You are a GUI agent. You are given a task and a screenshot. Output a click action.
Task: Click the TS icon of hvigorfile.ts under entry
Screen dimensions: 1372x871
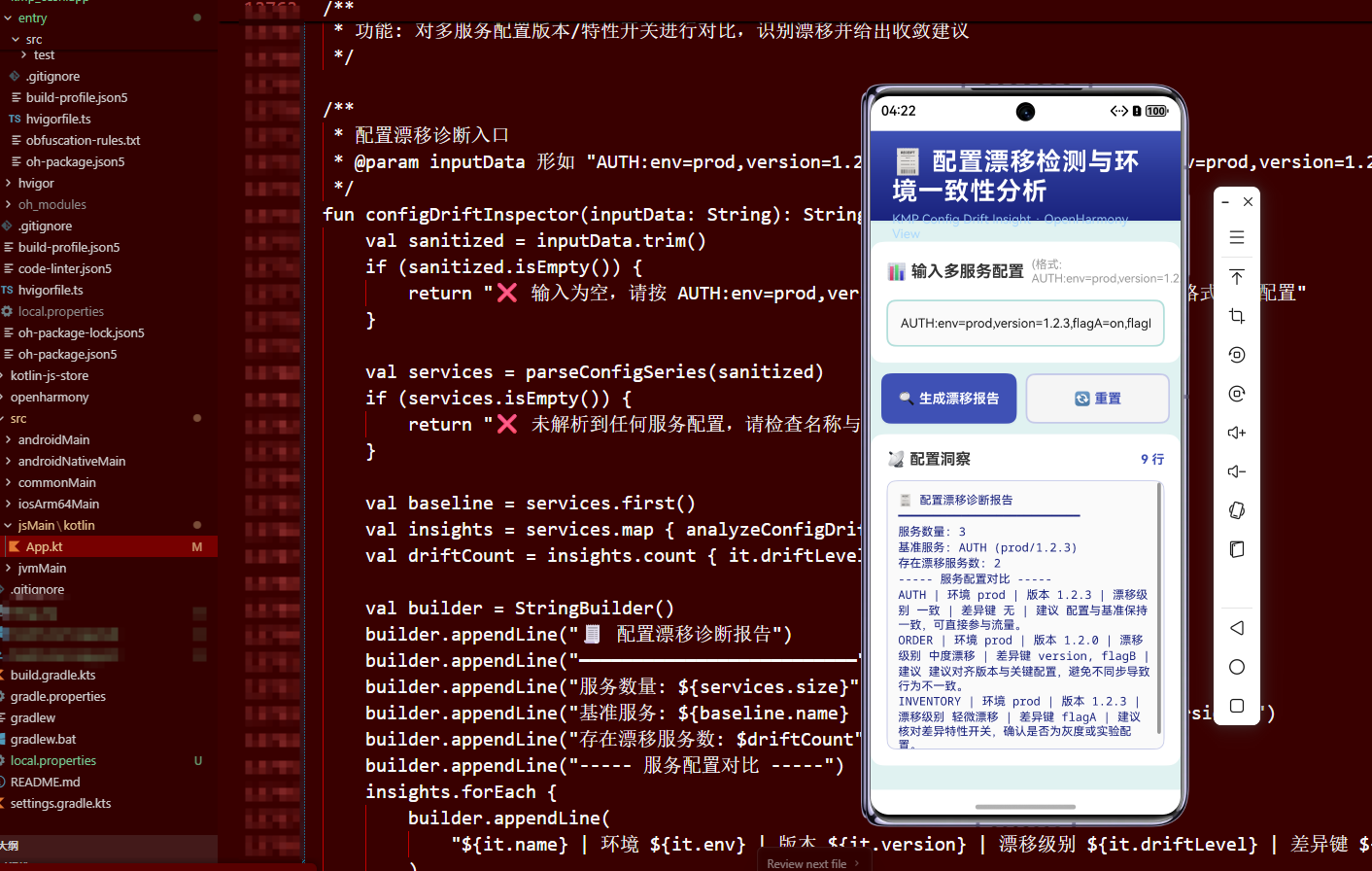click(x=15, y=119)
